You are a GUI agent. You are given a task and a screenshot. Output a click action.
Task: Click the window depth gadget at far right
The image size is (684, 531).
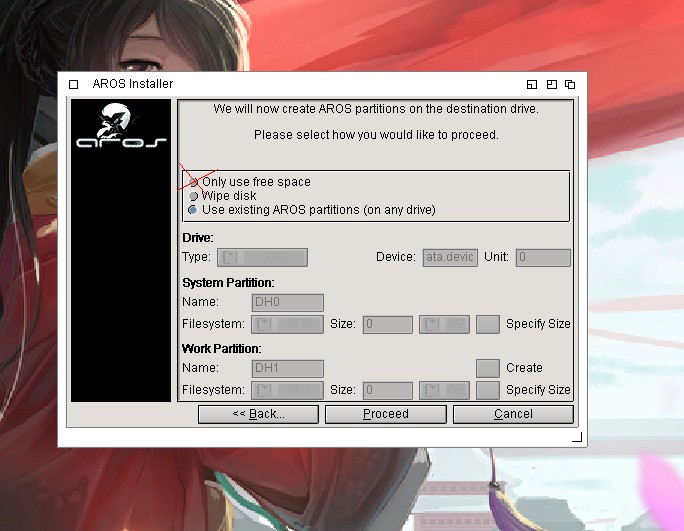(x=570, y=84)
